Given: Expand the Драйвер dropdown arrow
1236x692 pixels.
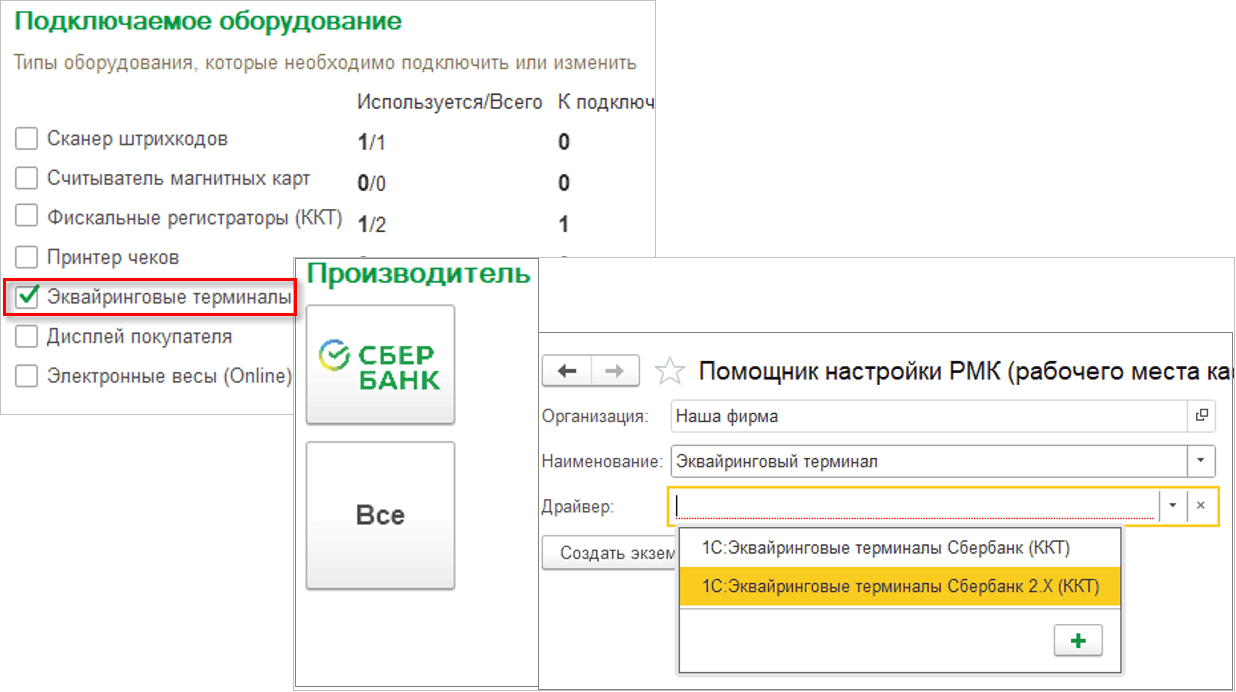Looking at the screenshot, I should pos(1173,506).
